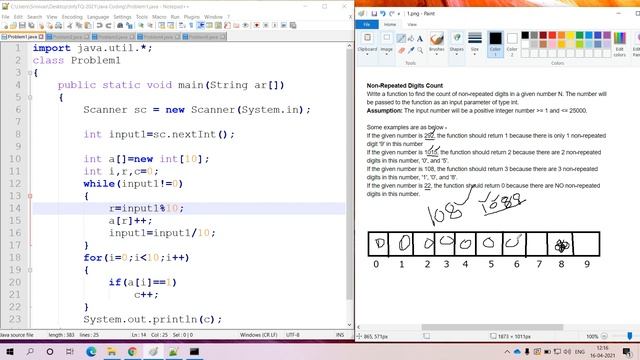Open the Encoding menu in Notepad++
Screen dimensions: 640x360
point(72,17)
